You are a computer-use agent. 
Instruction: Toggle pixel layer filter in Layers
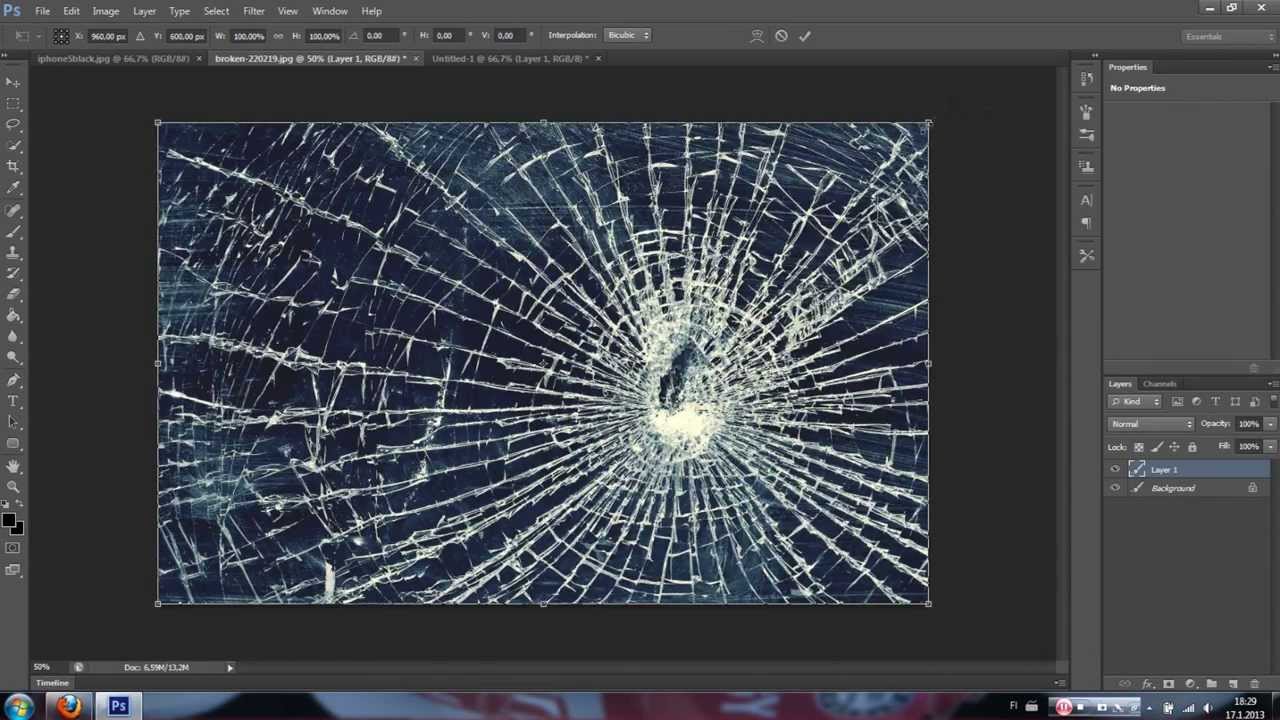[x=1177, y=402]
